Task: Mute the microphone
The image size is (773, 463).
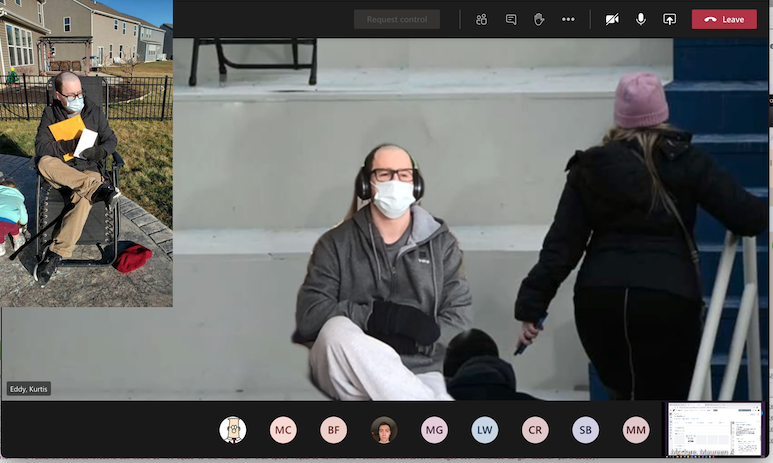Action: click(641, 19)
